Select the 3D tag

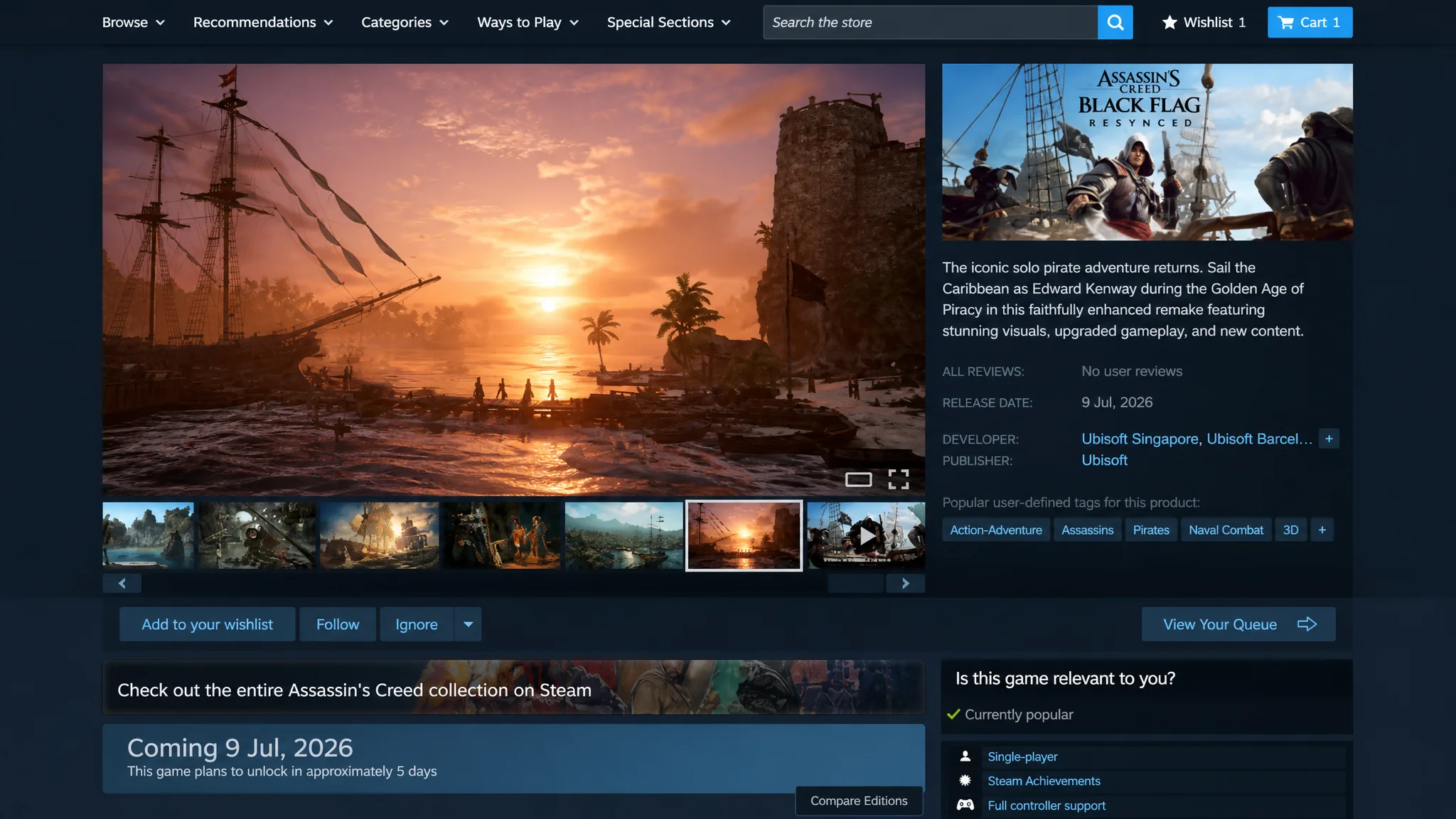(x=1290, y=530)
